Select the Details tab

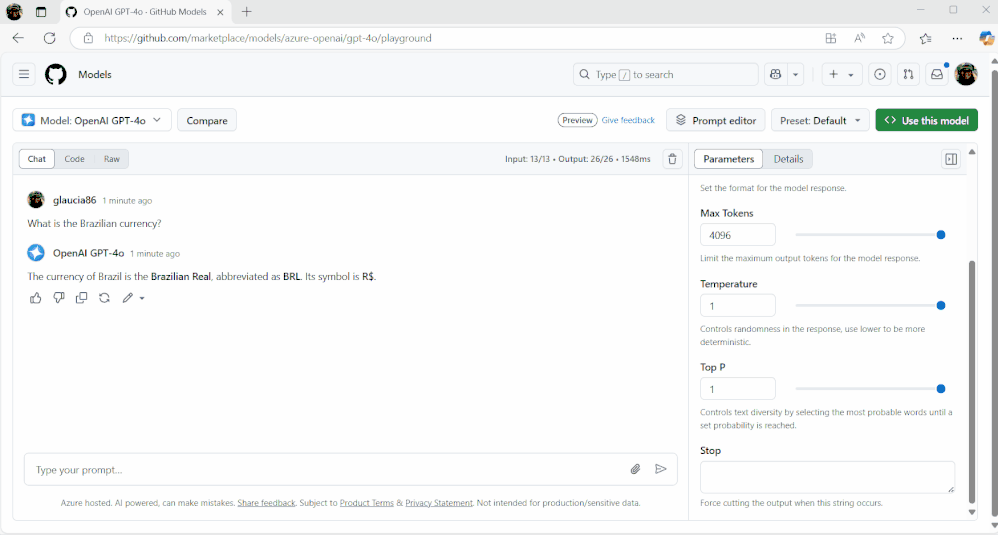(x=788, y=159)
